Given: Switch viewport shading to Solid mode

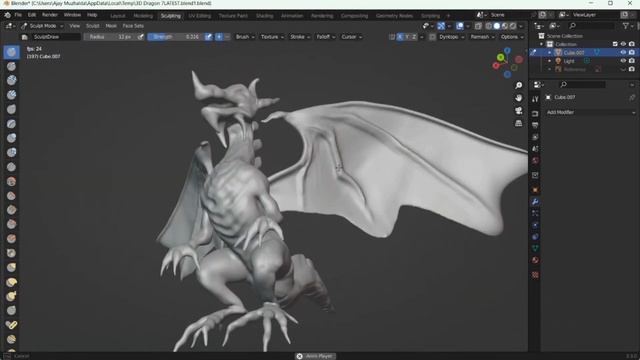Looking at the screenshot, I should tap(497, 26).
